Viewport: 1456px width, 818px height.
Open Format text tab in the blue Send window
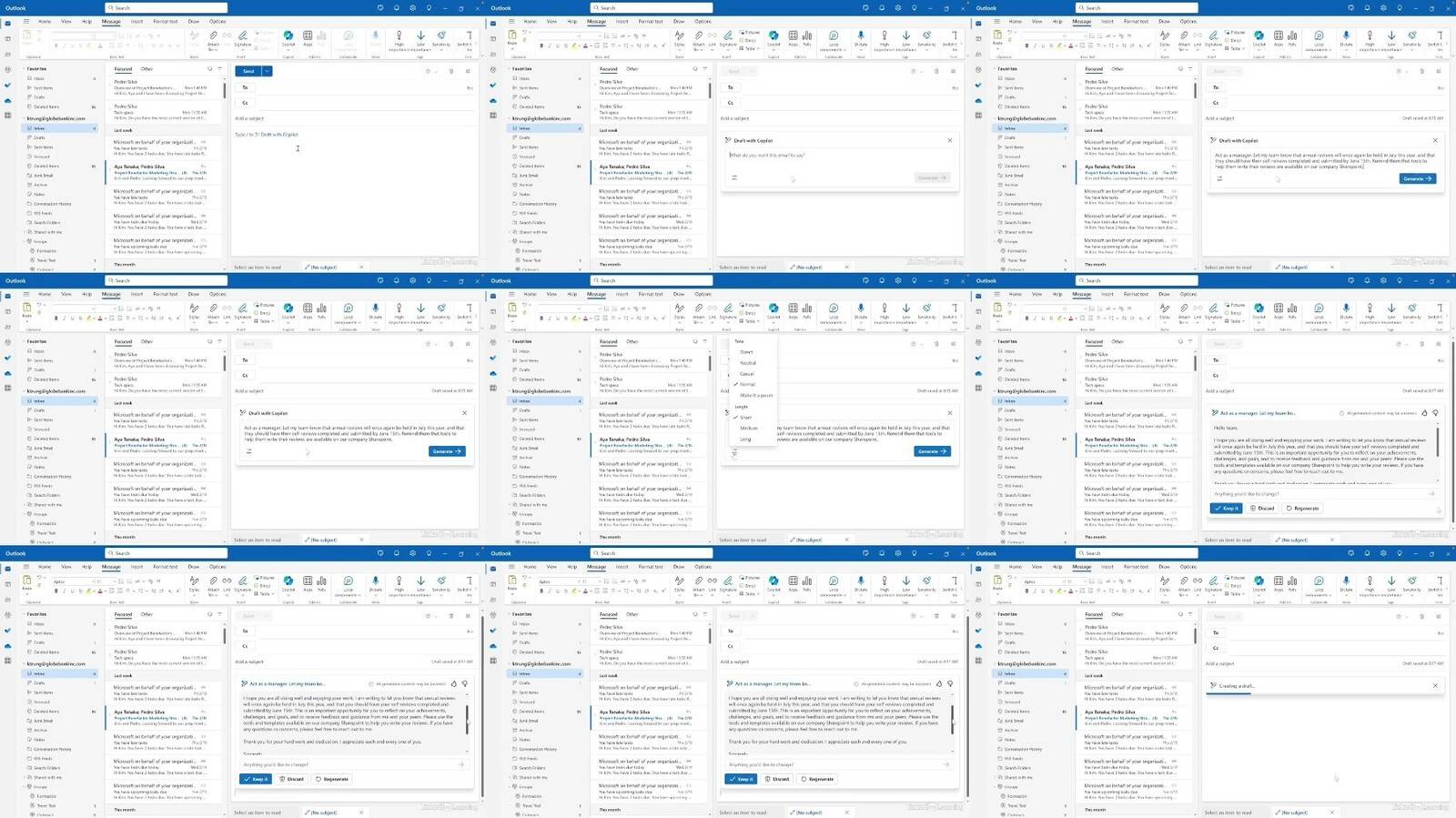click(166, 21)
